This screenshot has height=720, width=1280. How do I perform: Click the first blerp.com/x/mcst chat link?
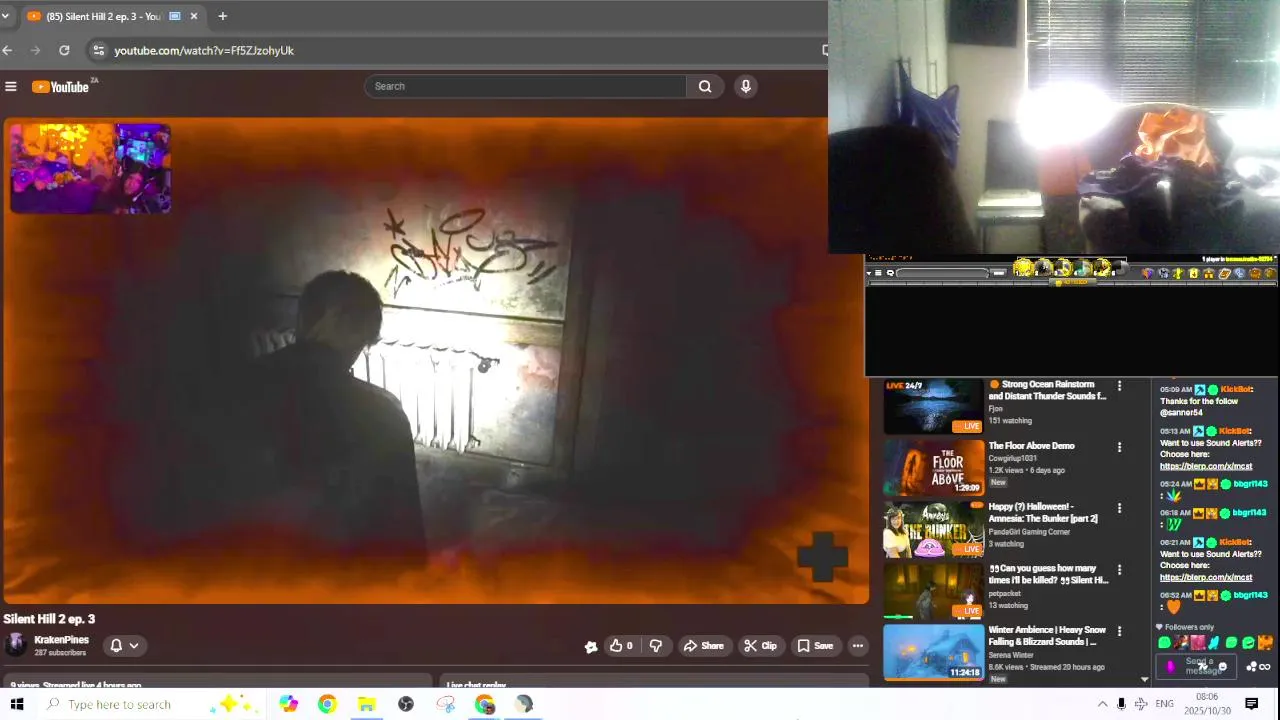[x=1206, y=466]
